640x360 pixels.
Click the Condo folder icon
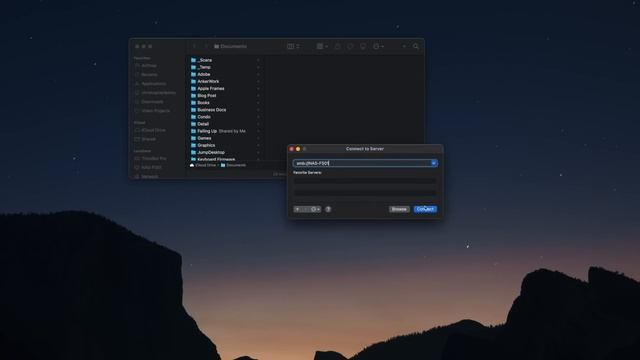(193, 117)
